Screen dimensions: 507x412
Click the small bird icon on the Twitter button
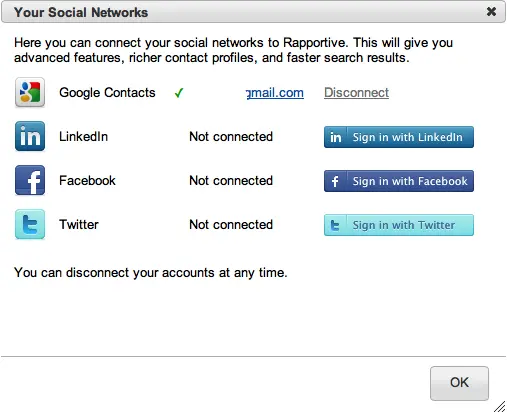coord(335,225)
